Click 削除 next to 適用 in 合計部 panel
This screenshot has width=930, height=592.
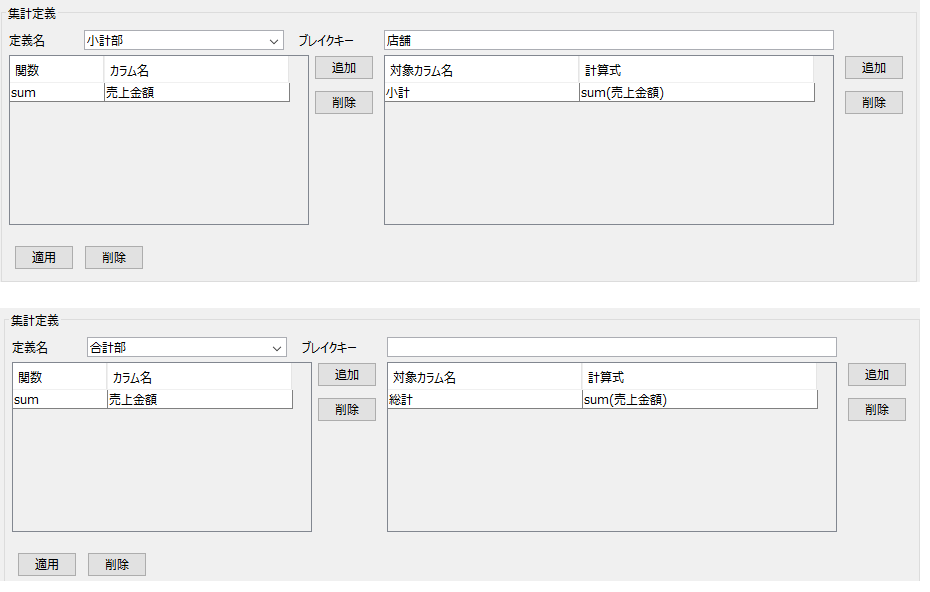point(117,564)
